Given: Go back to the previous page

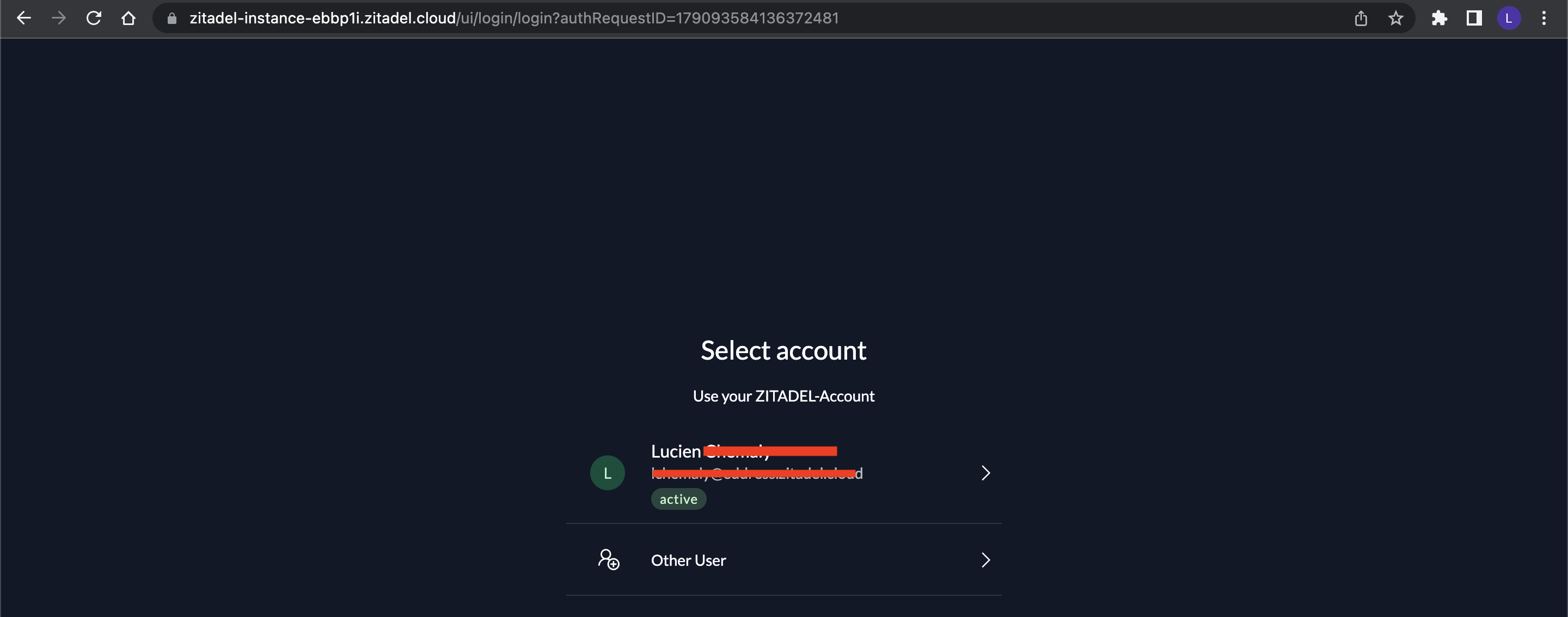Looking at the screenshot, I should click(x=24, y=18).
